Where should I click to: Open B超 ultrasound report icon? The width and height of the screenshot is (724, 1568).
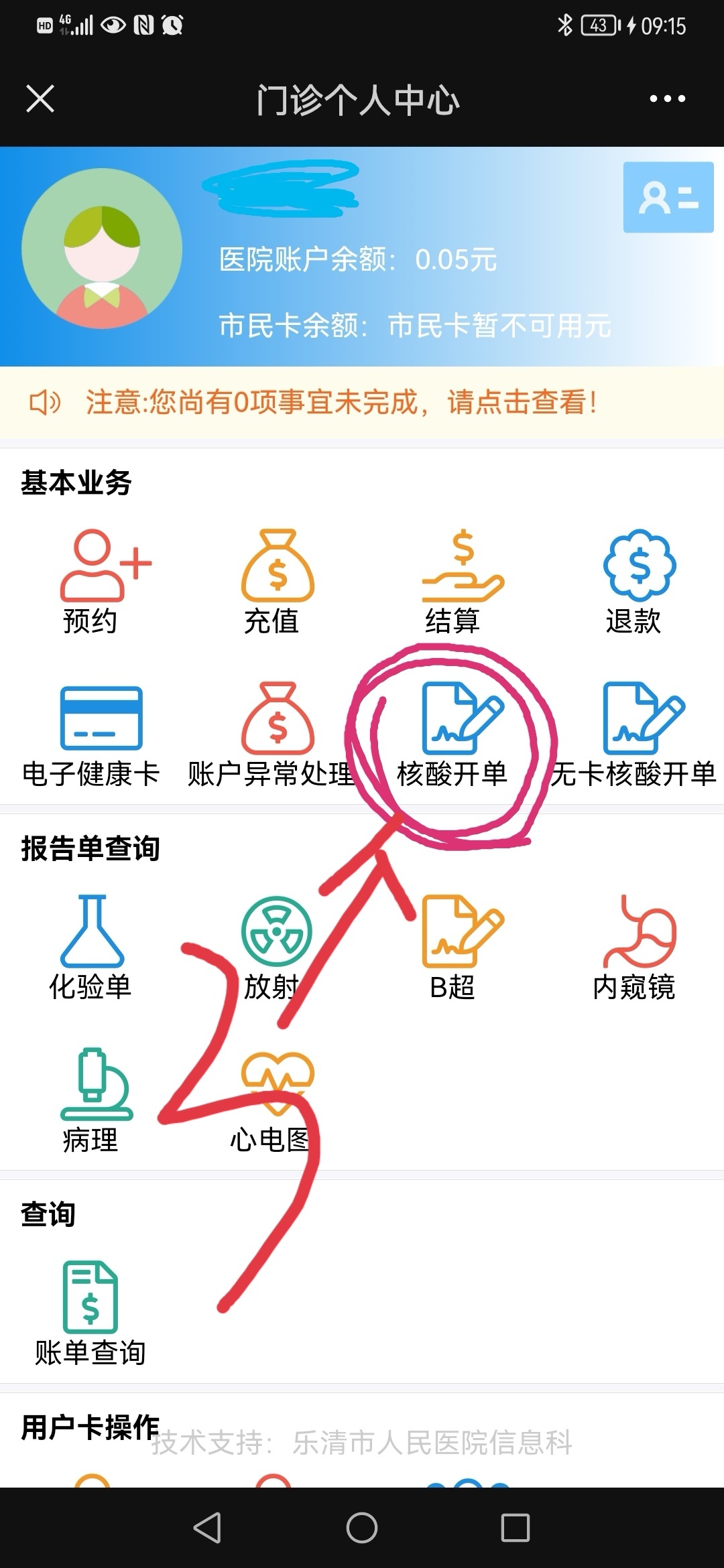tap(463, 931)
